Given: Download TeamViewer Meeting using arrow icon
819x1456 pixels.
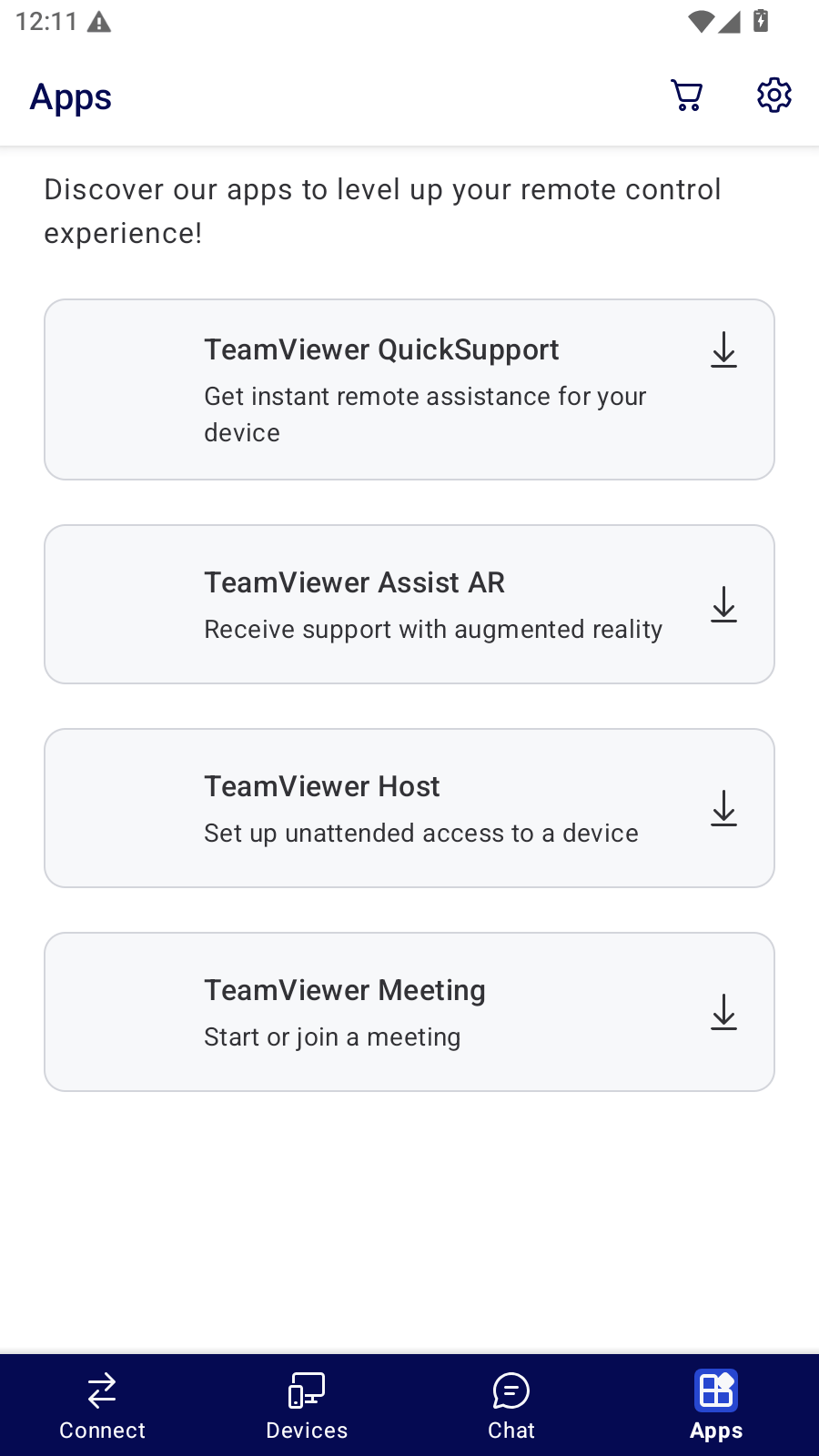Looking at the screenshot, I should 723,1012.
